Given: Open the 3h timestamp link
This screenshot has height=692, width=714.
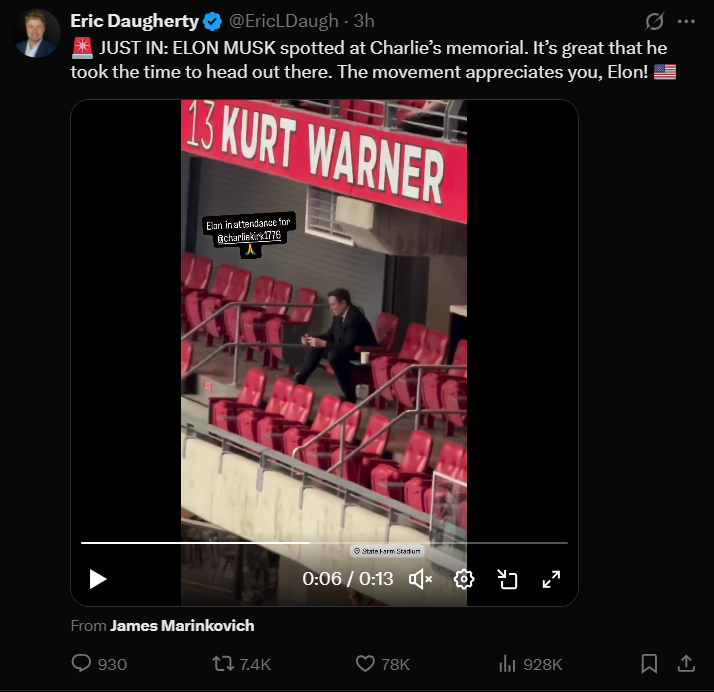Looking at the screenshot, I should tap(364, 21).
